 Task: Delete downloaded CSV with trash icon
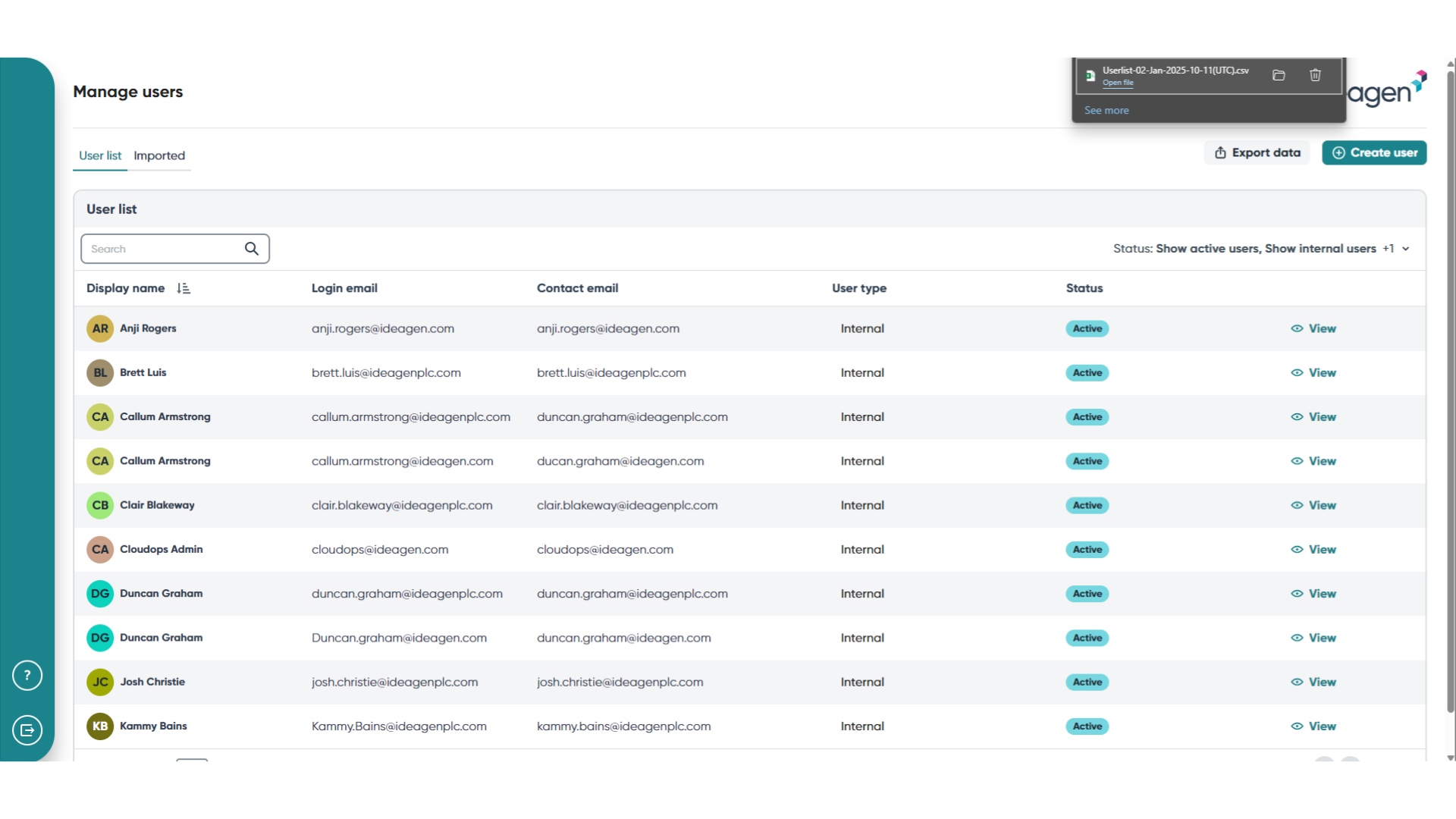(x=1316, y=75)
